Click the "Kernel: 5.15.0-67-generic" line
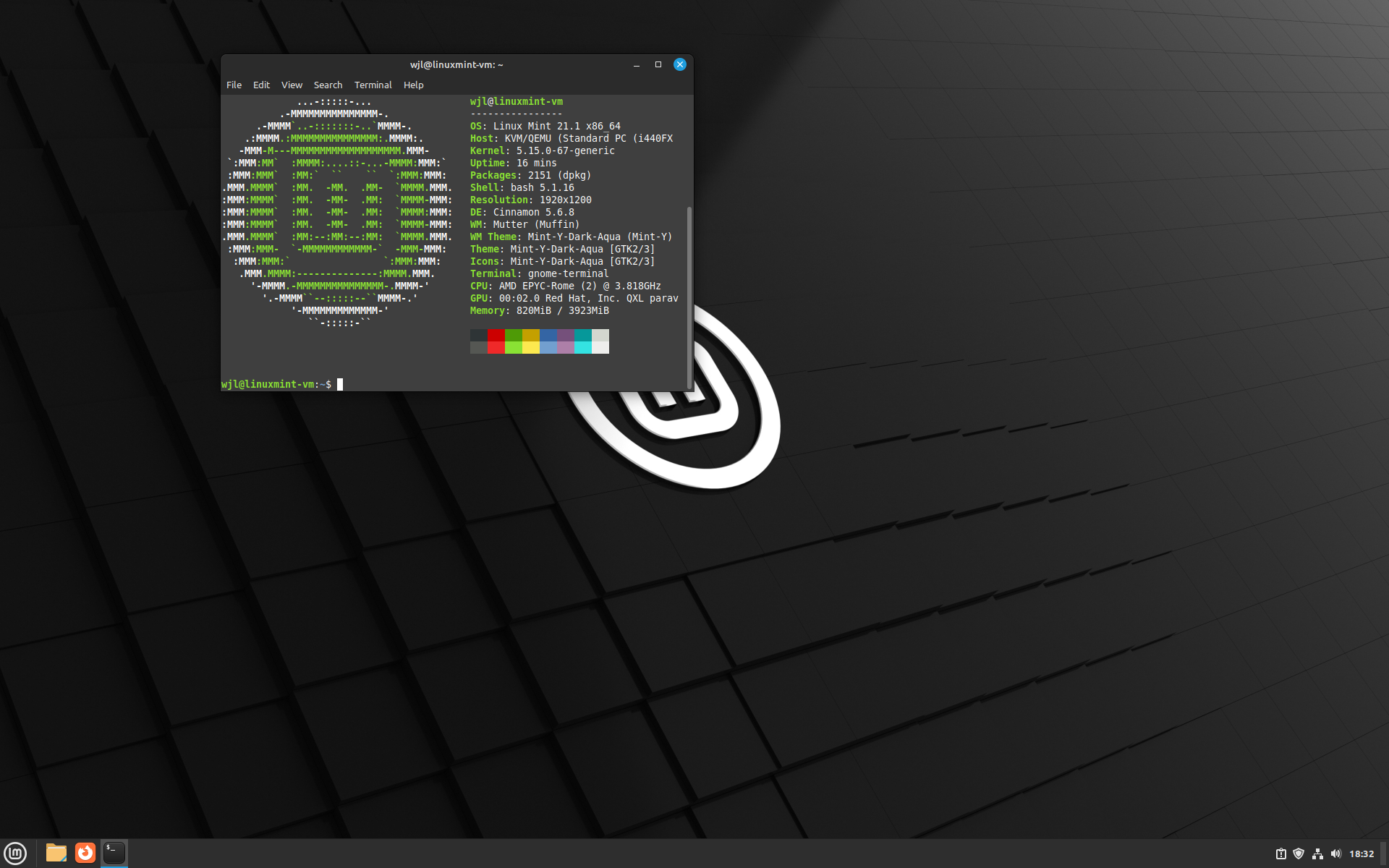 (543, 150)
